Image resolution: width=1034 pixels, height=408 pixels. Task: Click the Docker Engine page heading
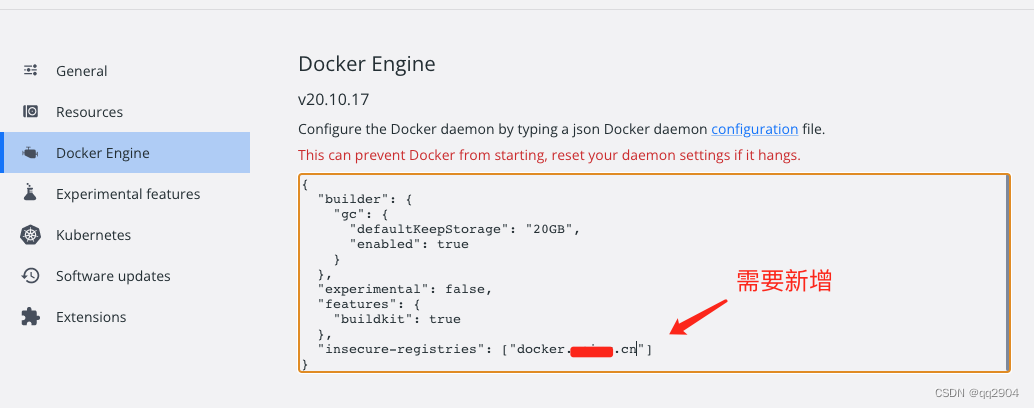(x=367, y=64)
